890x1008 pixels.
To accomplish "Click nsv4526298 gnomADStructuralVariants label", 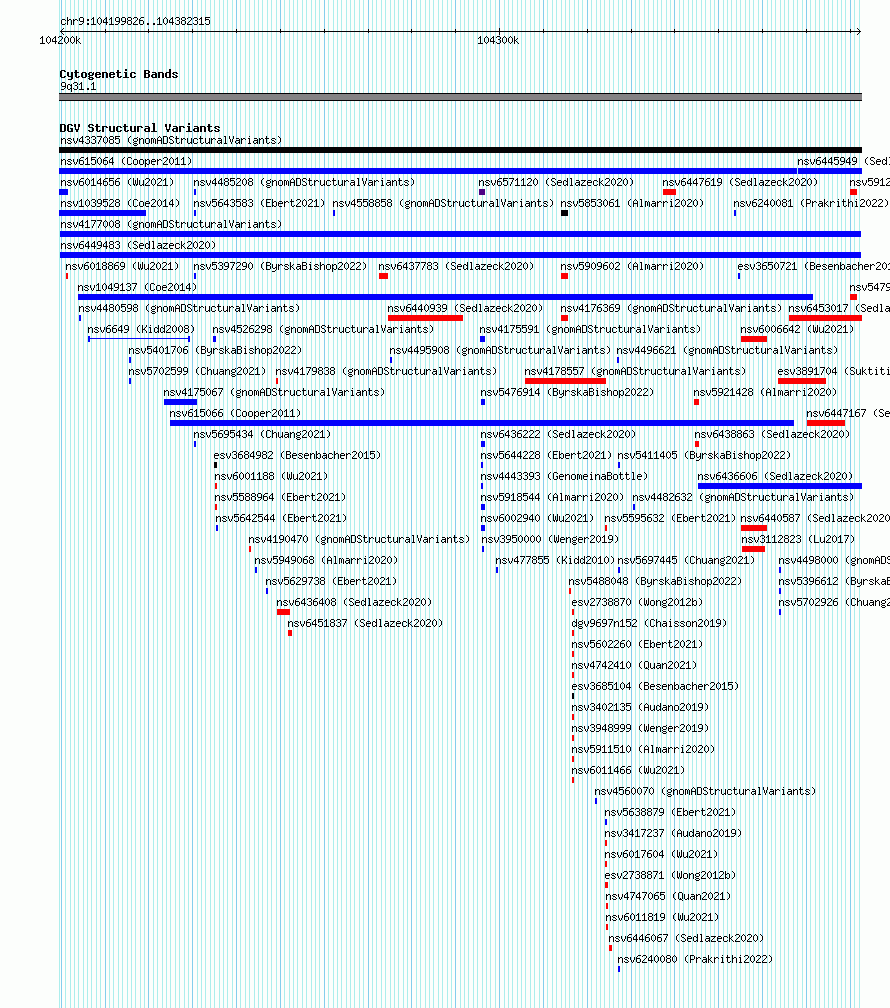I will point(323,329).
